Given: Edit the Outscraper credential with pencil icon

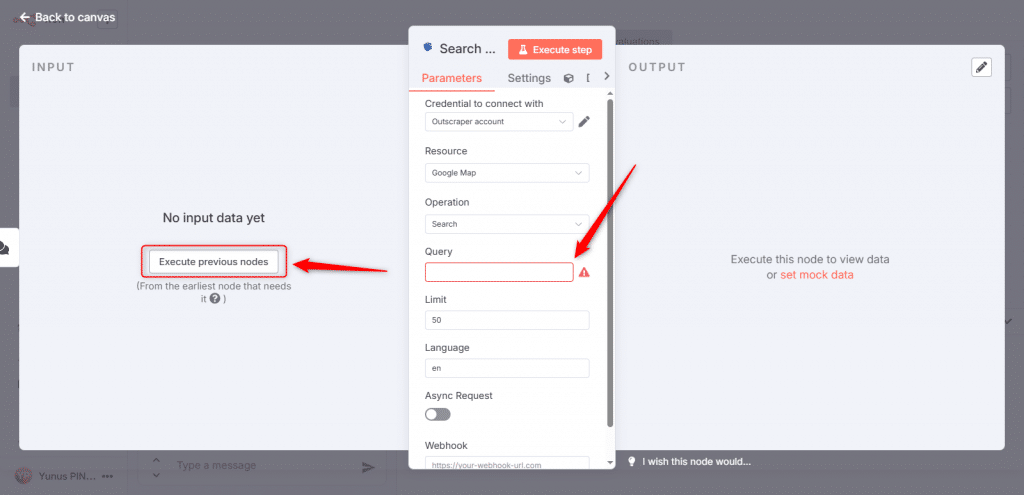Looking at the screenshot, I should click(584, 121).
